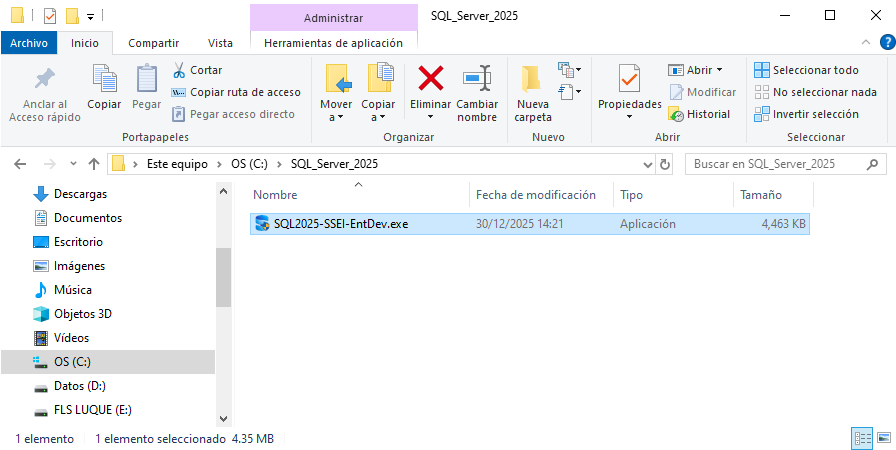Select FLS LUQUE (E:) drive
The height and width of the screenshot is (450, 896).
point(83,410)
